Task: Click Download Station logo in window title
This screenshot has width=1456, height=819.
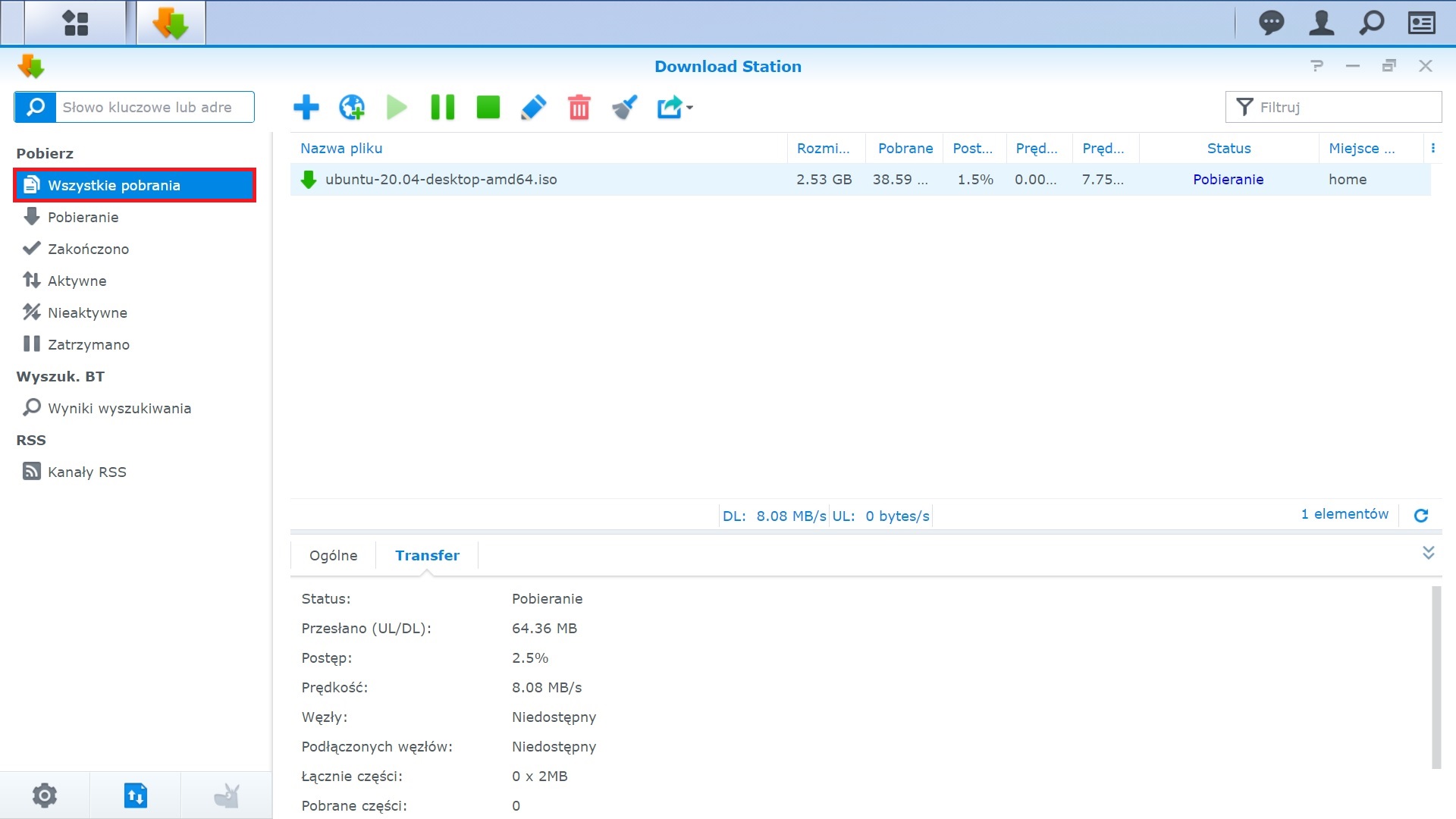Action: [31, 66]
